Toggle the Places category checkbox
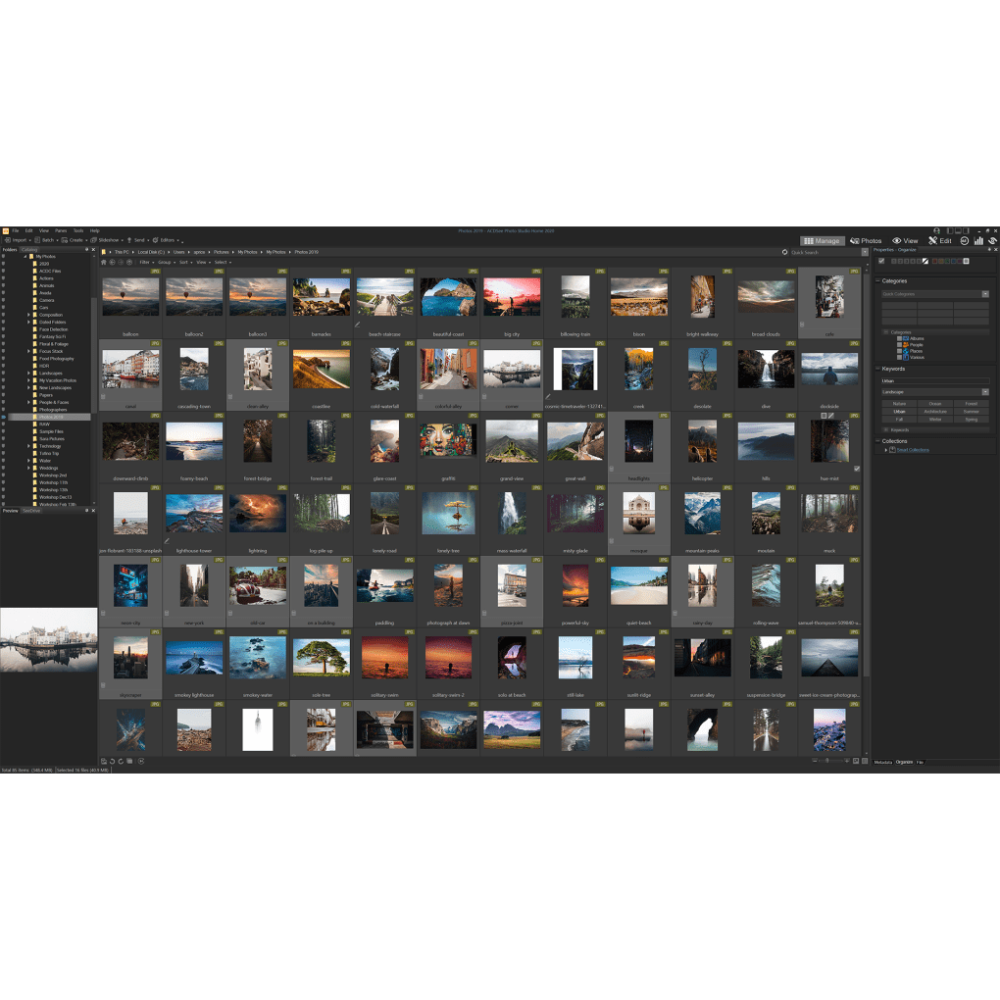This screenshot has width=1000, height=1000. click(899, 351)
